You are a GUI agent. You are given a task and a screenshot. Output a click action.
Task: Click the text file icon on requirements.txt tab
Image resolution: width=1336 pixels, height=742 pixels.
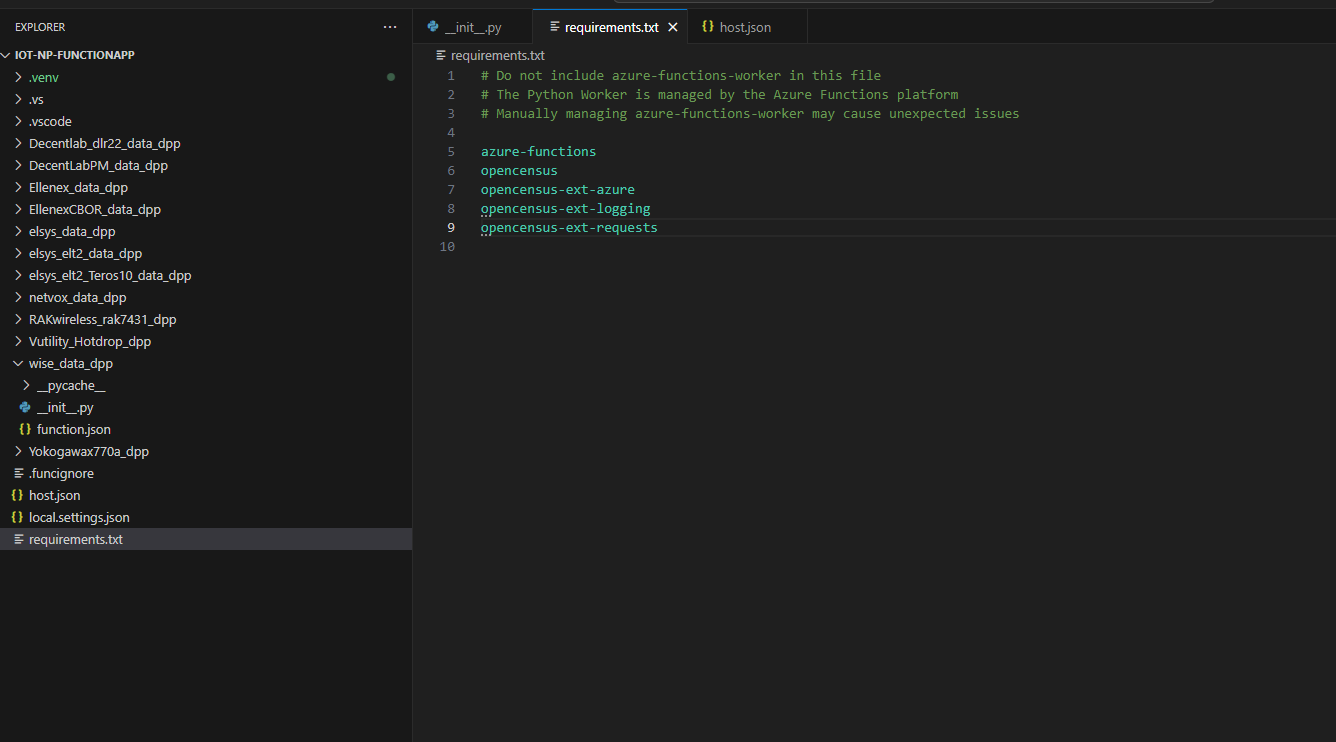click(x=554, y=27)
